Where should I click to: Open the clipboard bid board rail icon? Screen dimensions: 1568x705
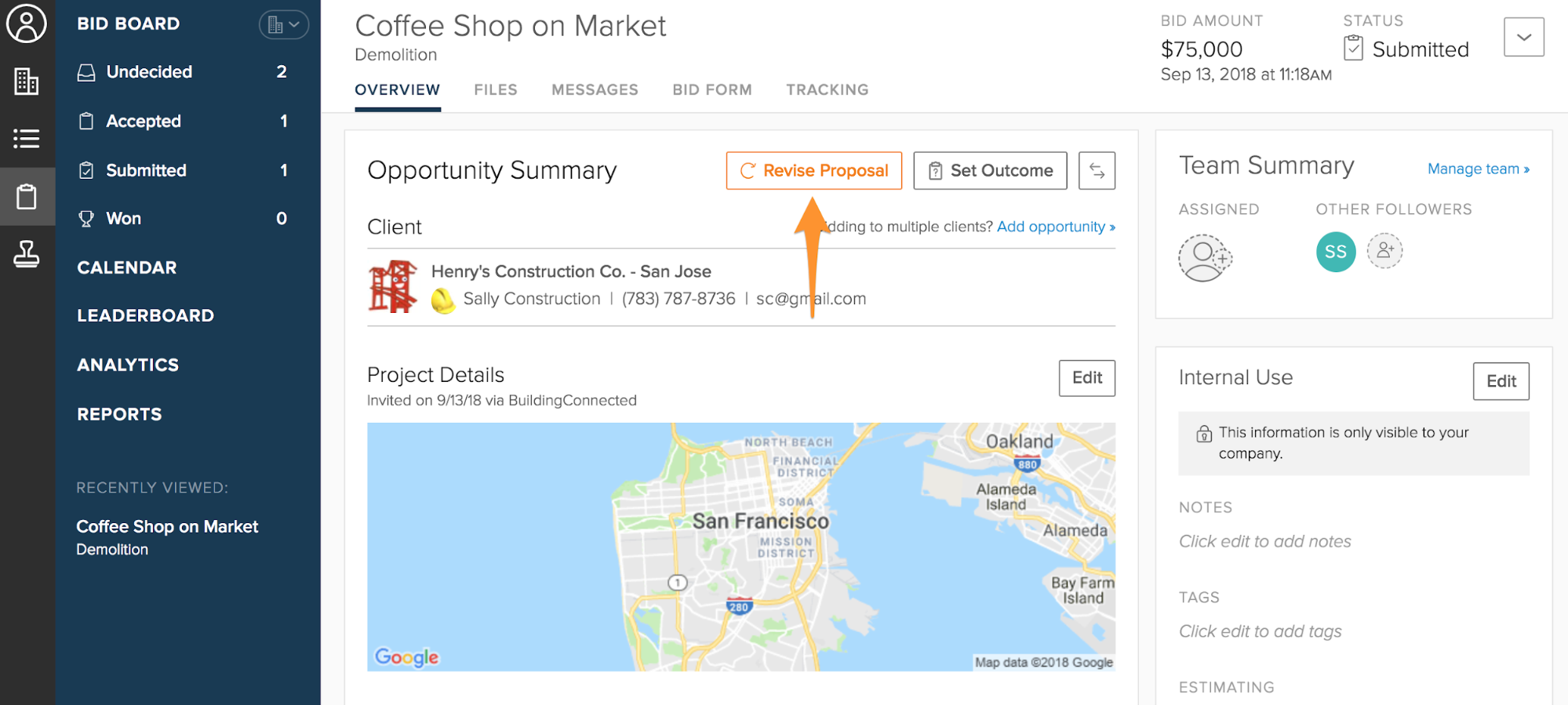coord(27,196)
